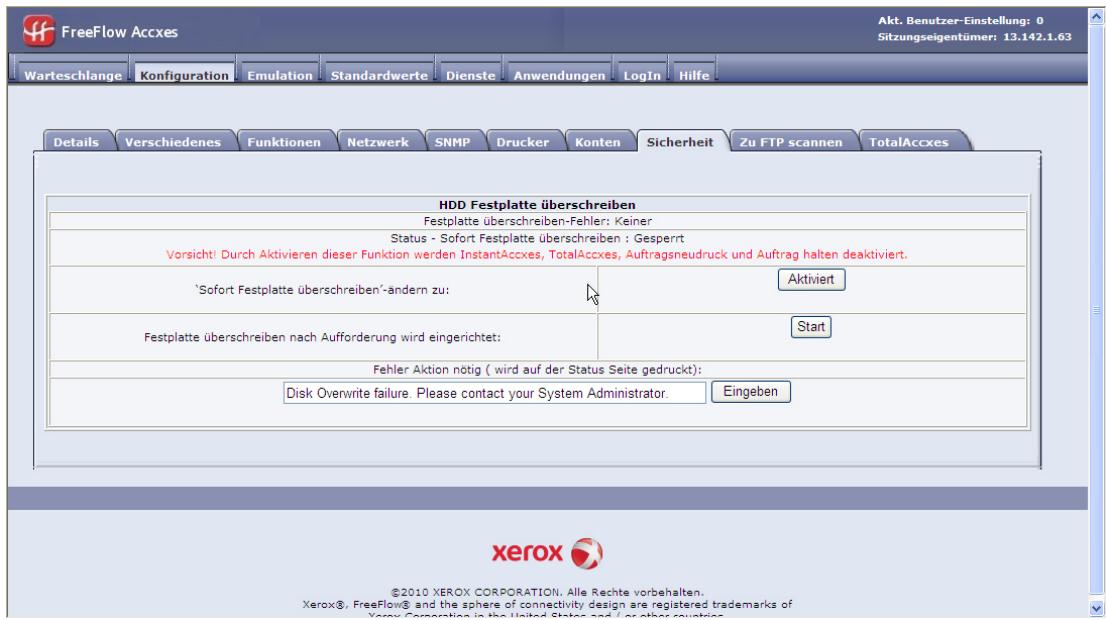Click the red 'Vorsicht!' warning text
Screen dimensions: 1106x620
coord(537,255)
